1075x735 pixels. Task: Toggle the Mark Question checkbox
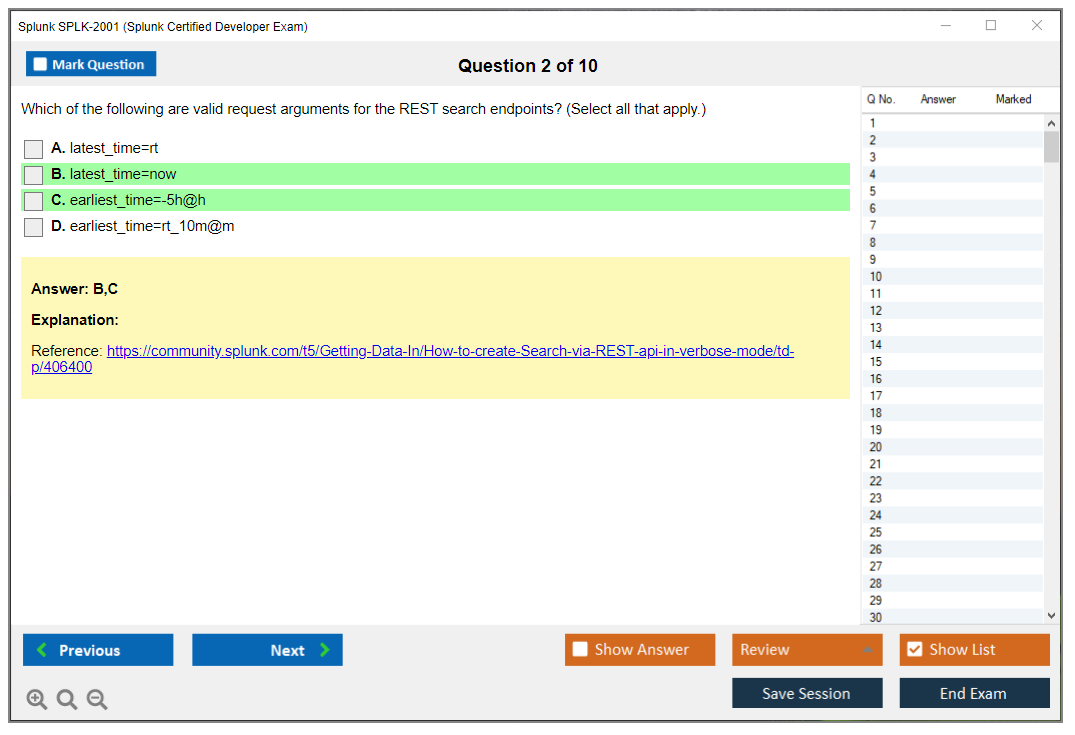(x=41, y=65)
